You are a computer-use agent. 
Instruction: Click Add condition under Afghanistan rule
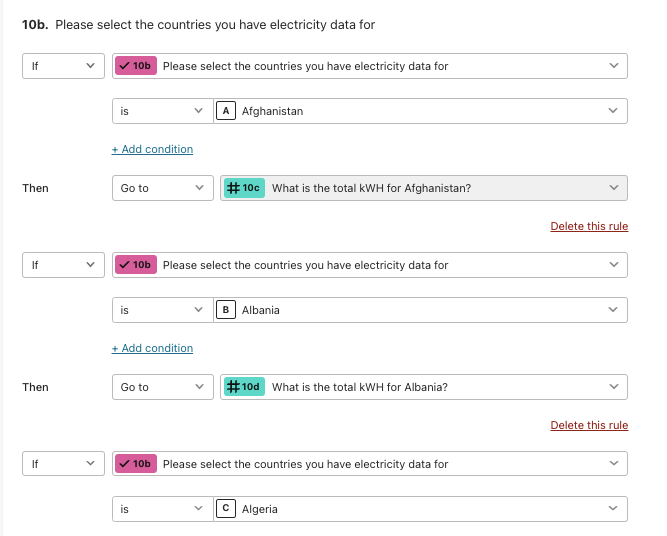[152, 149]
